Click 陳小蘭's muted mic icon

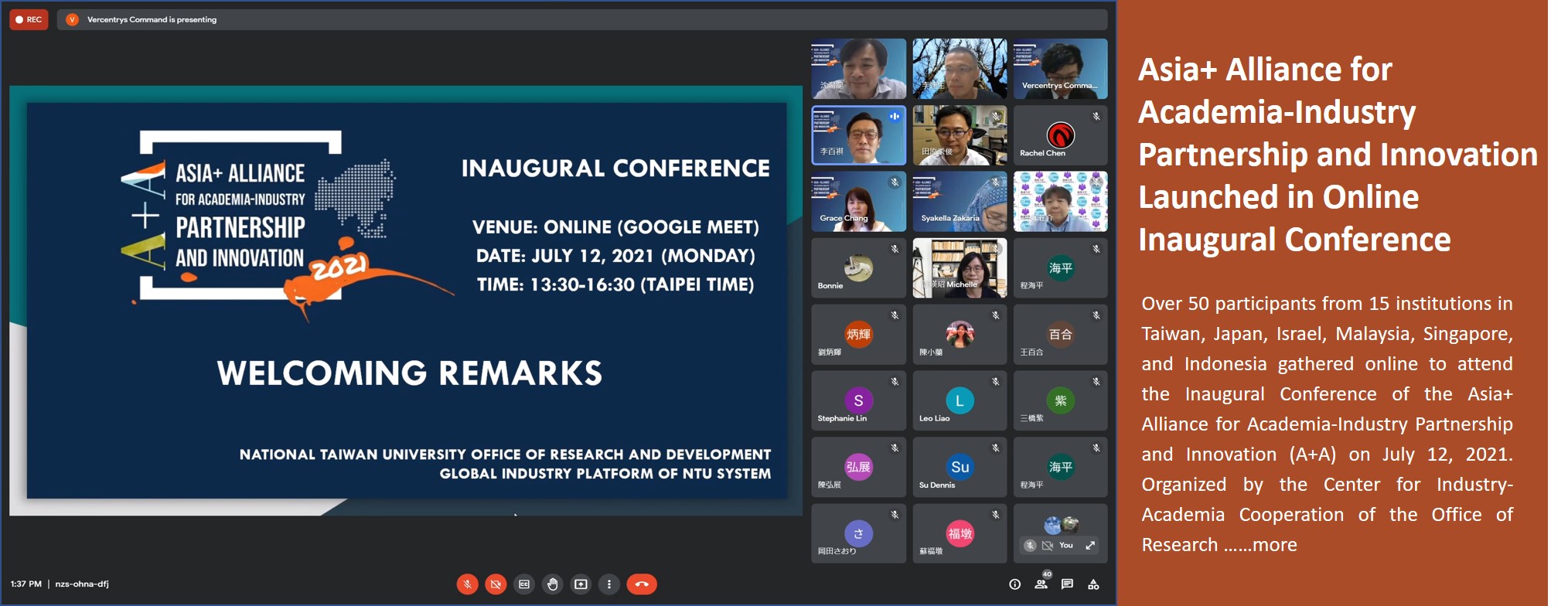pos(996,315)
